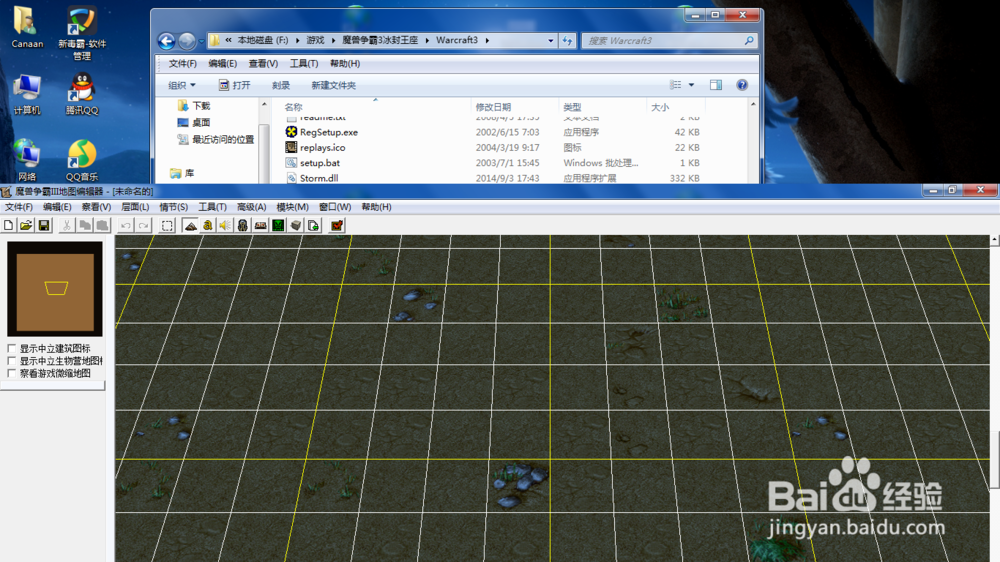Expand 本地磁盘 (F:) breadcrumb arrow

(x=297, y=40)
